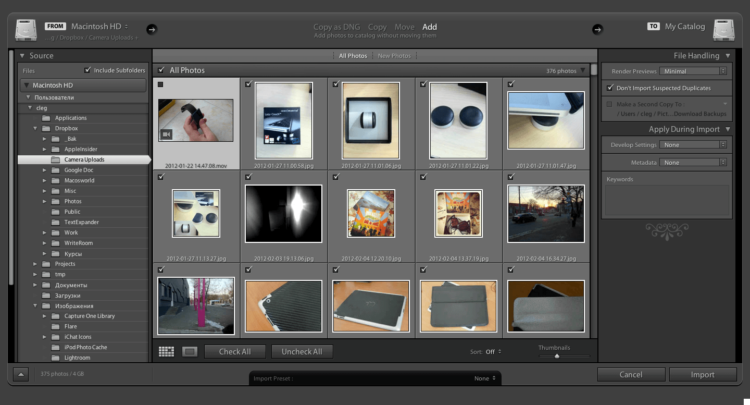The width and height of the screenshot is (750, 405).
Task: Click the TextExpander folder icon
Action: pos(56,222)
